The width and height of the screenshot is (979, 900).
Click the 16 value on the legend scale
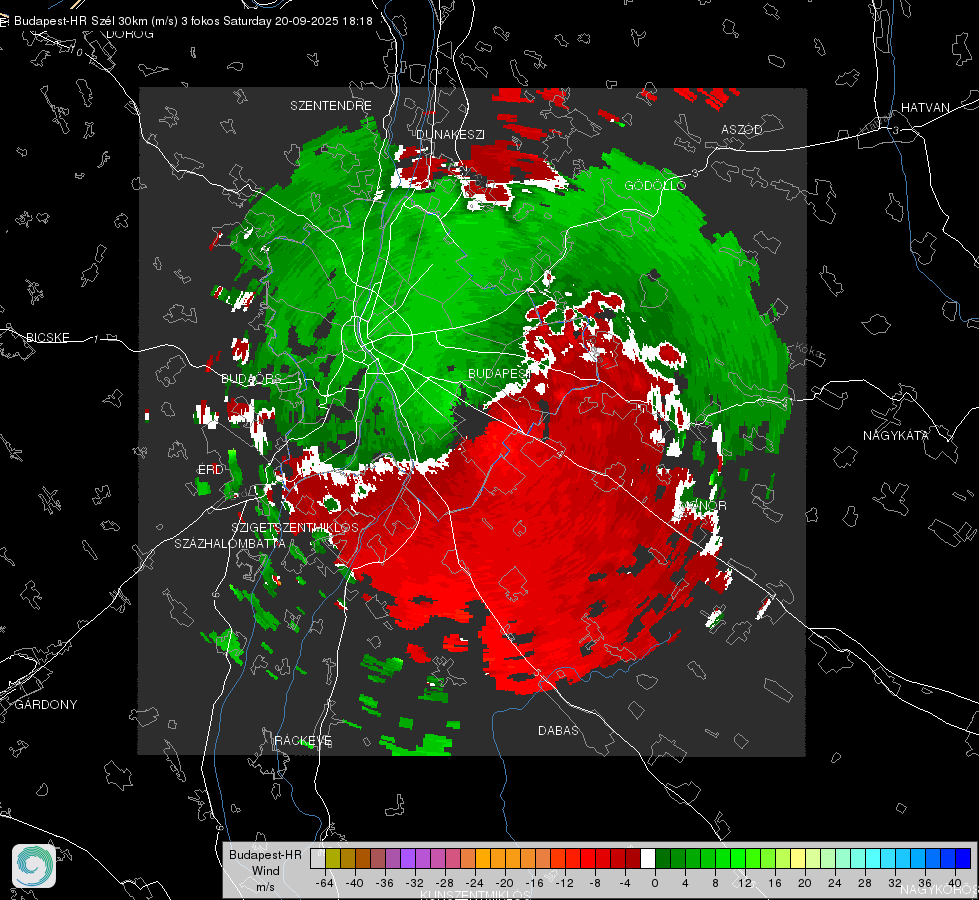775,883
